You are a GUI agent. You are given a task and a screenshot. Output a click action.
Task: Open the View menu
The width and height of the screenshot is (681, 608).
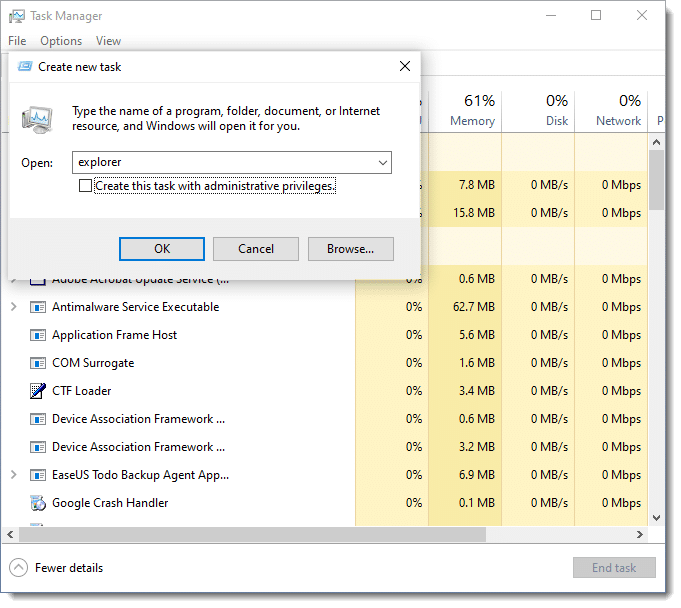coord(109,41)
